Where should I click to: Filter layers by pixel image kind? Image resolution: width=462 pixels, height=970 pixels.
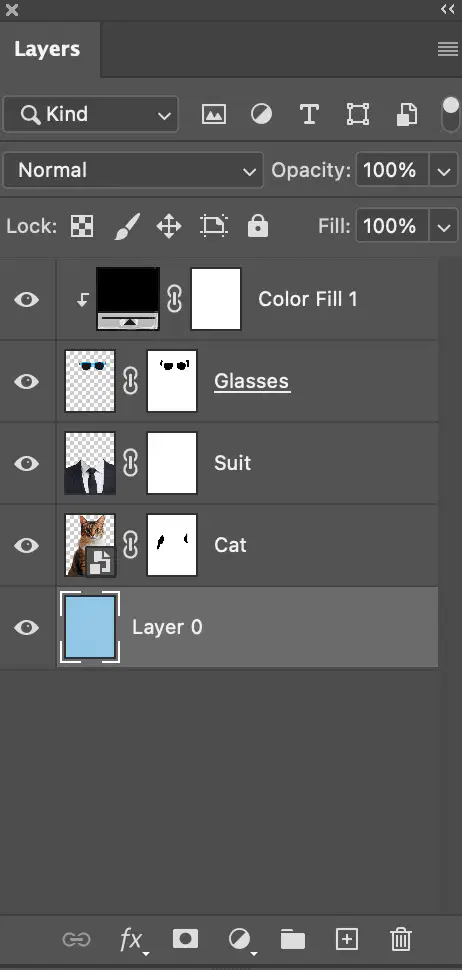point(213,114)
